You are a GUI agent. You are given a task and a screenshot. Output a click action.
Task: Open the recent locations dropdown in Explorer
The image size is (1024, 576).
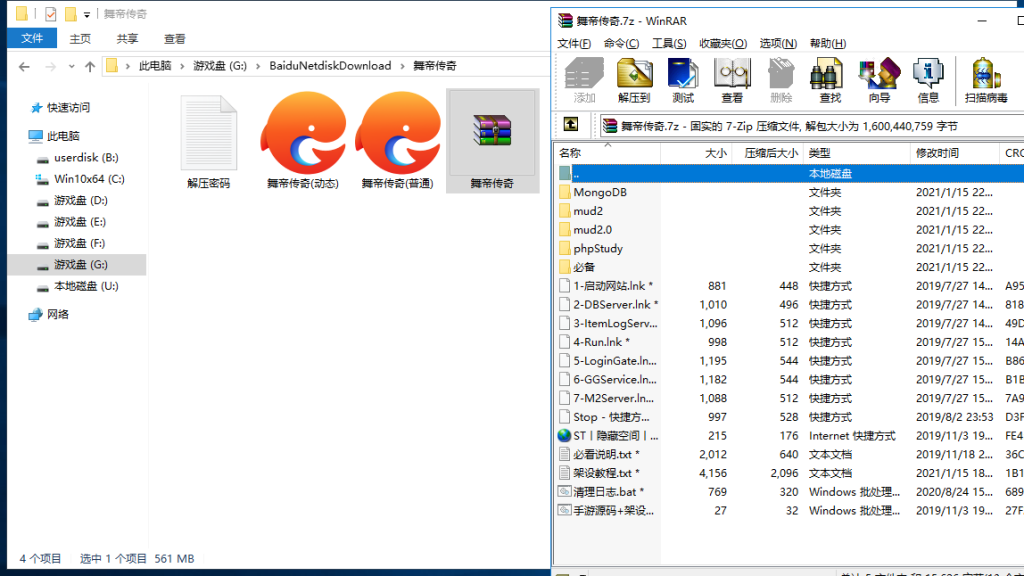point(71,67)
